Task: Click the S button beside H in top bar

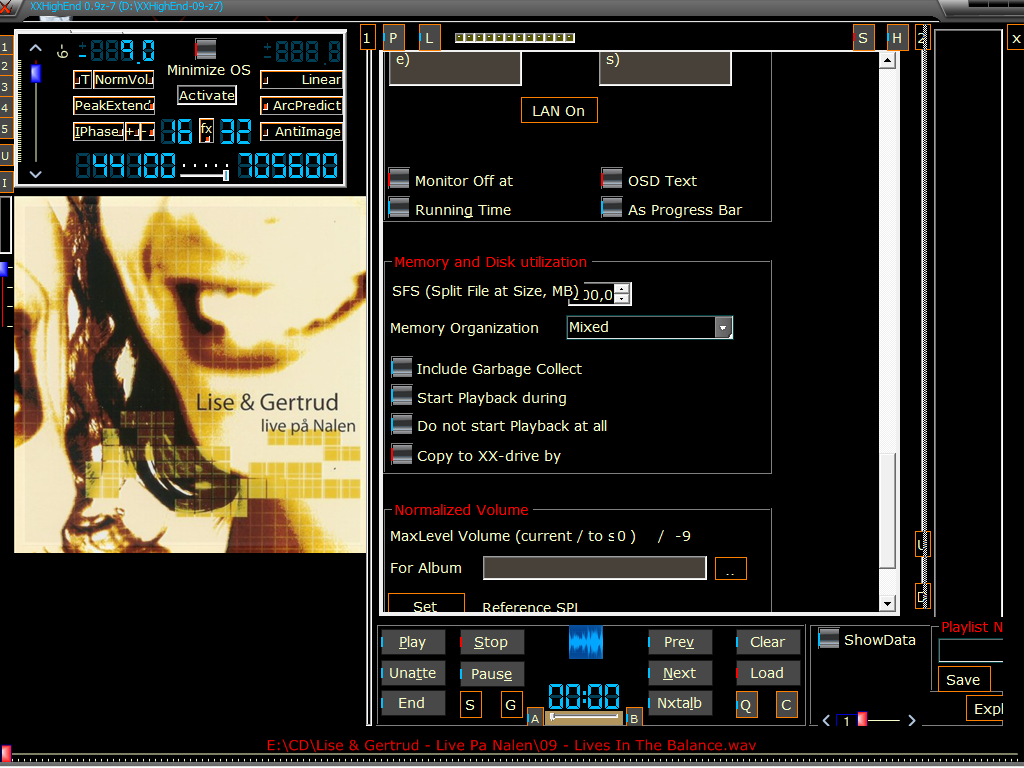Action: pyautogui.click(x=863, y=38)
